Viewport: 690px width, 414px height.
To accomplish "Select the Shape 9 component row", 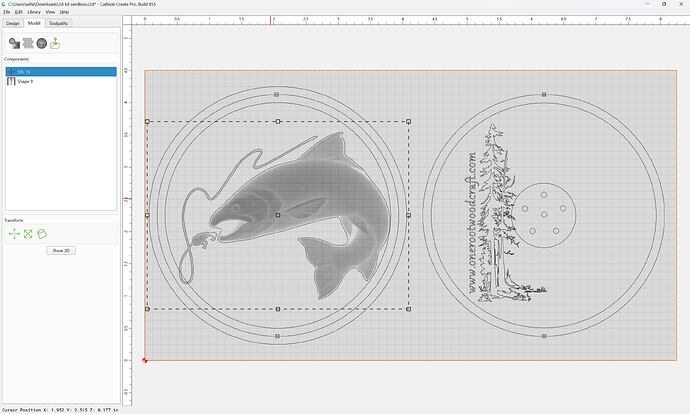I will point(61,81).
